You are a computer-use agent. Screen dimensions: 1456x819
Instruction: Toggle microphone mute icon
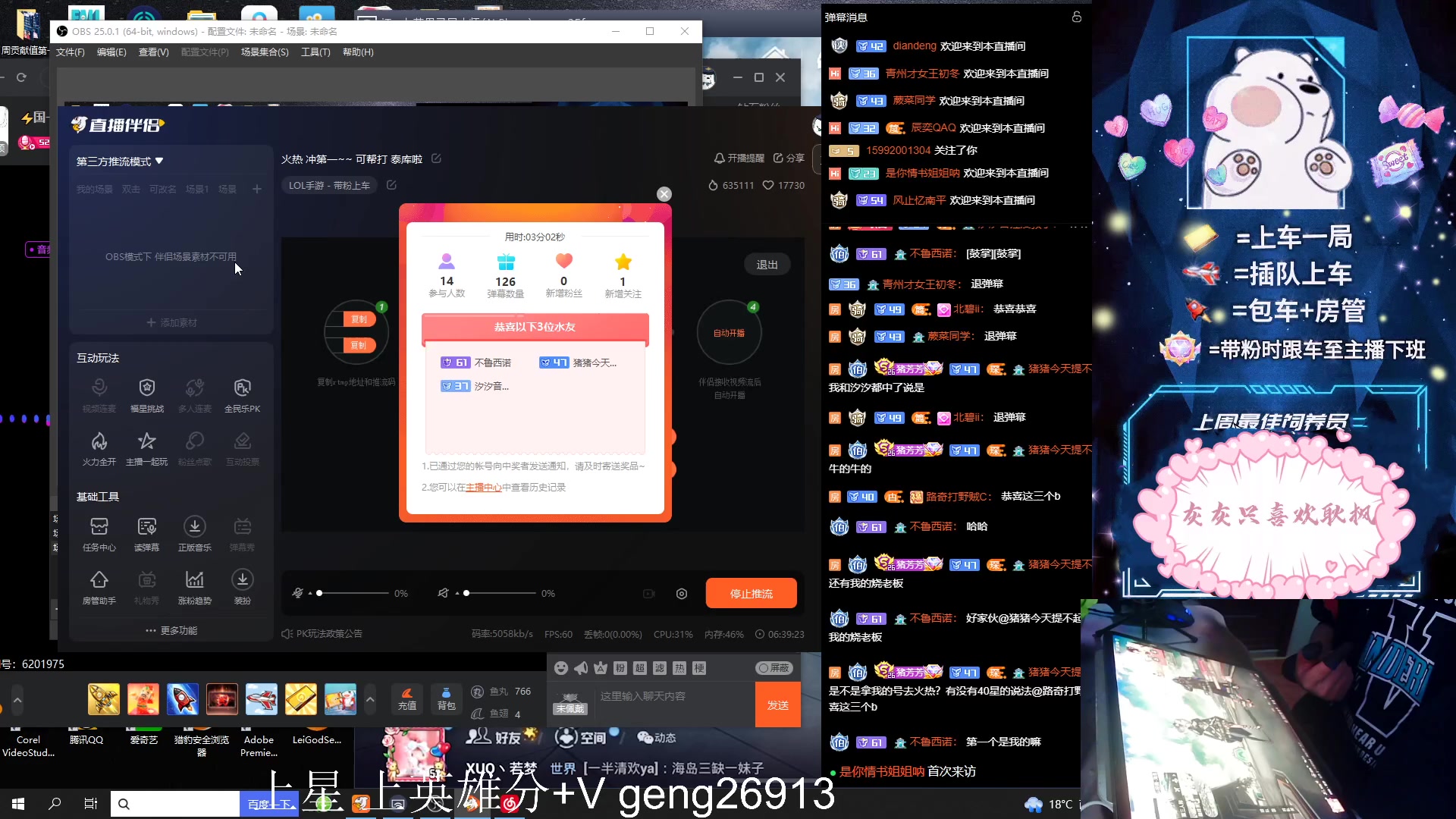point(298,593)
